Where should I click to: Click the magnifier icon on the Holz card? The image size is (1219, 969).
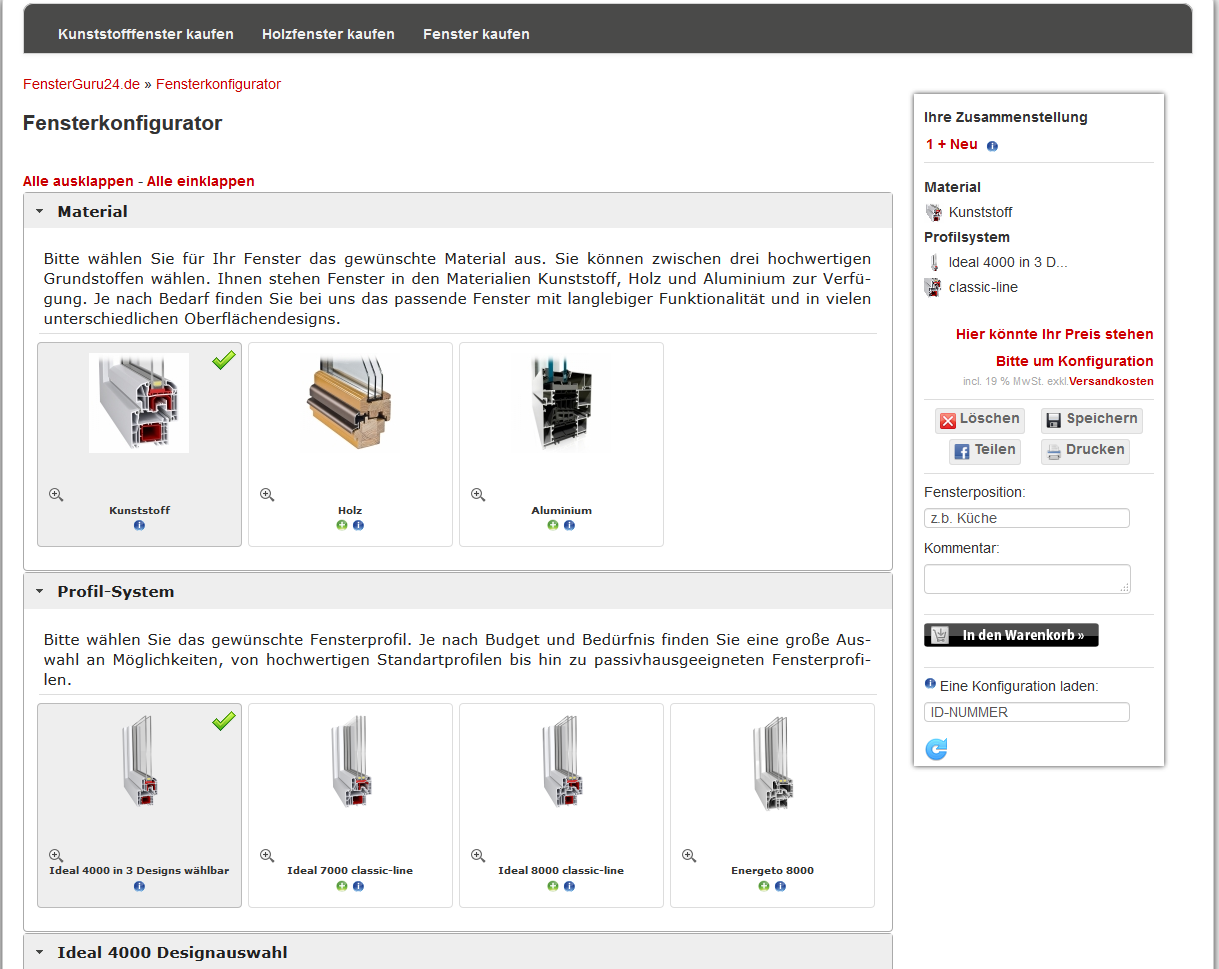coord(267,494)
